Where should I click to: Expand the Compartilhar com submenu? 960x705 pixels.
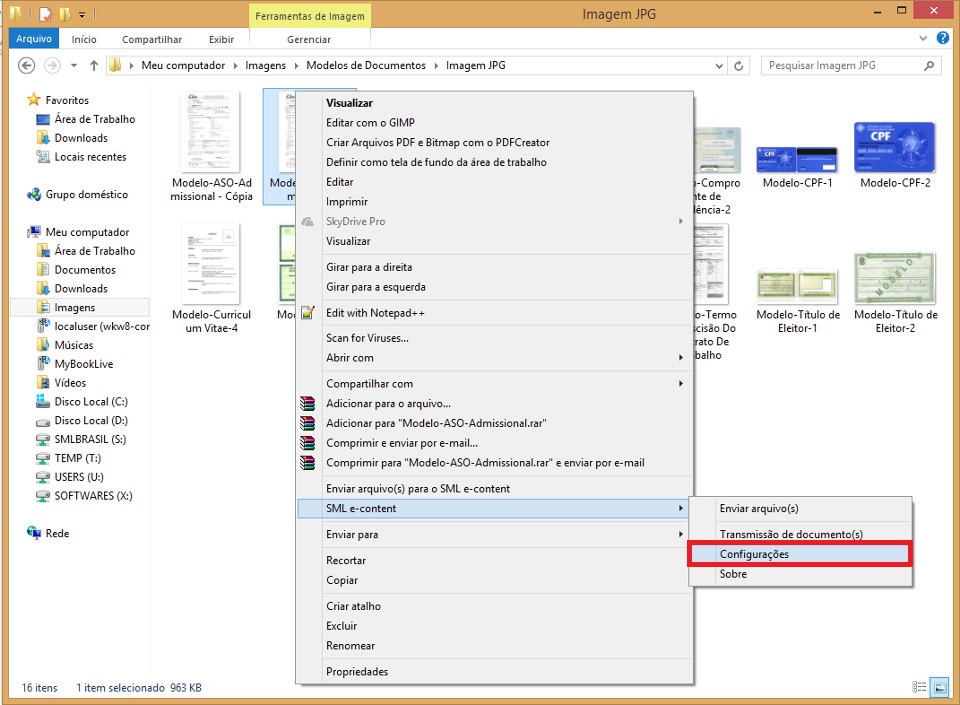coord(681,384)
